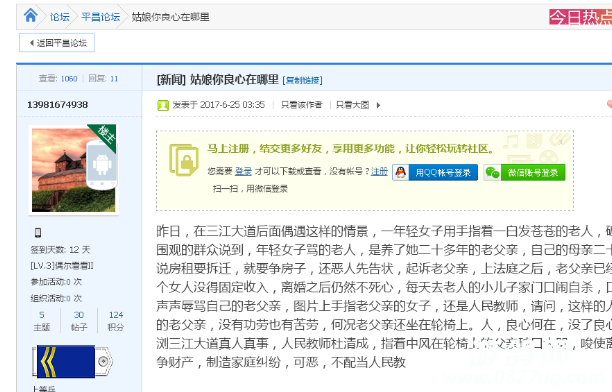
Task: Open the [新闻] category tag
Action: [171, 80]
